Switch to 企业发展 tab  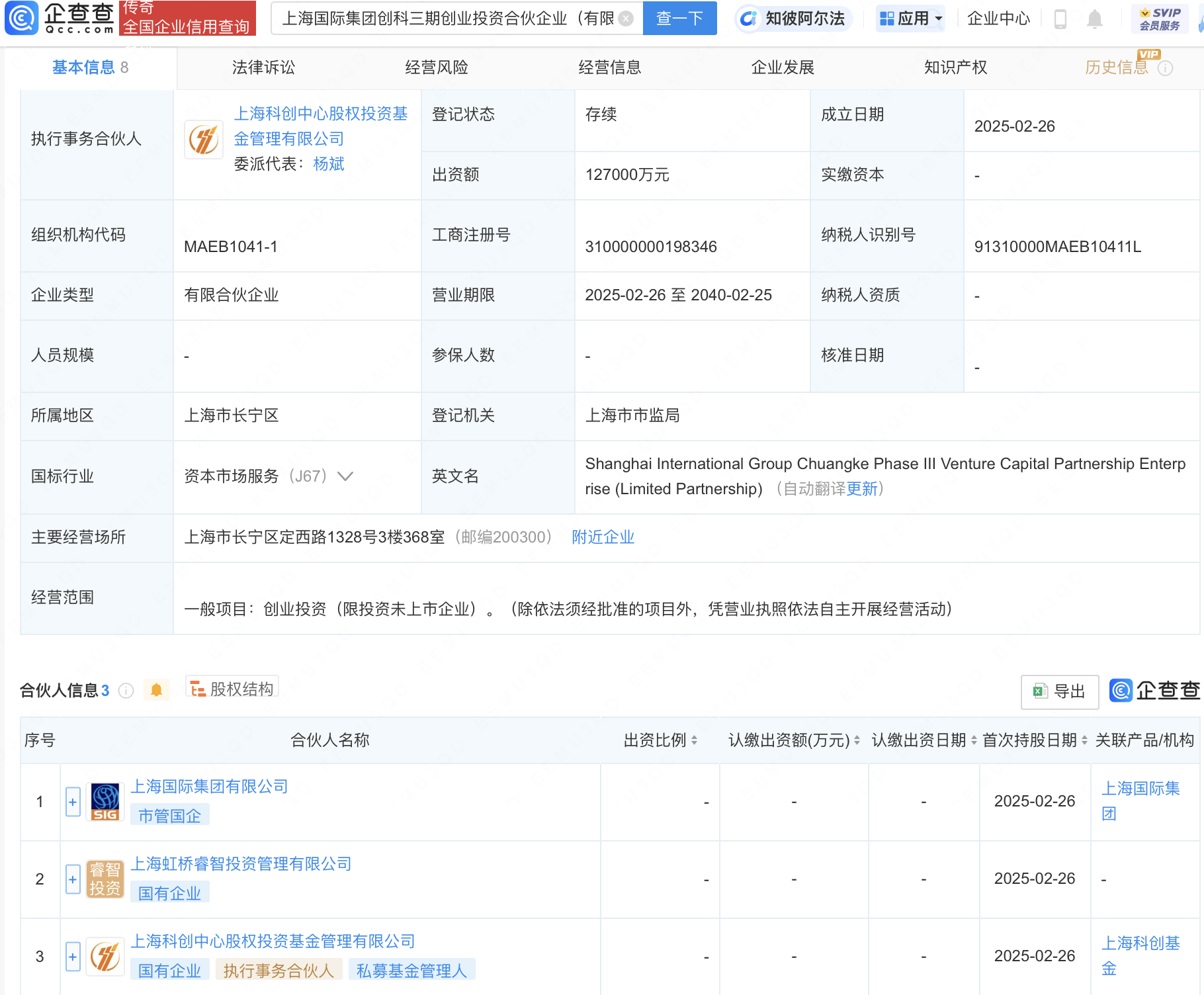tap(783, 67)
